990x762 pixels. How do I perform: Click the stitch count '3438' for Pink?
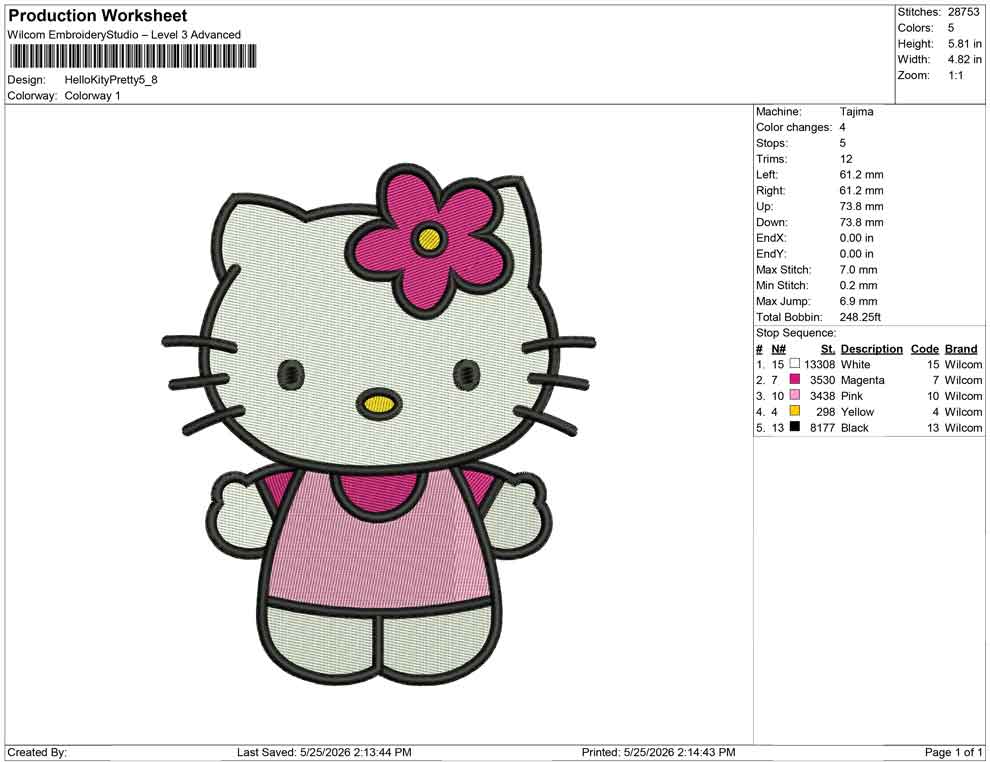pos(823,396)
